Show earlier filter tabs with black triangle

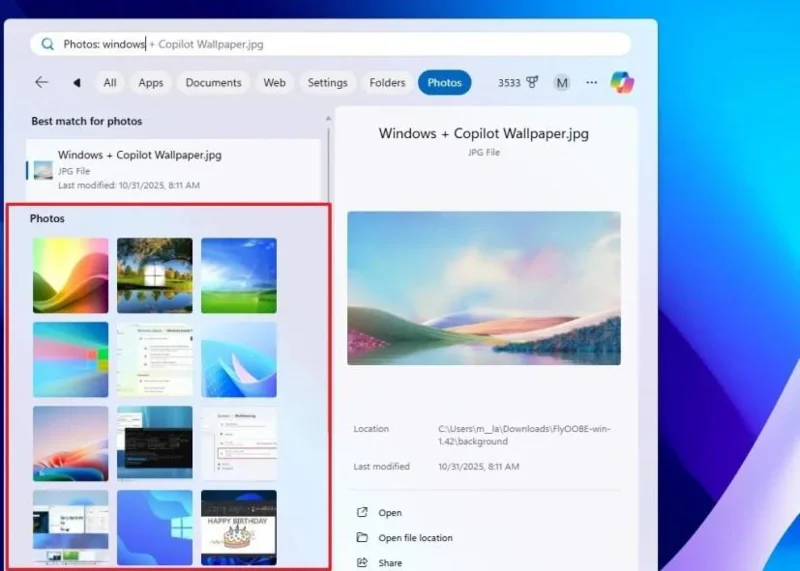pyautogui.click(x=77, y=83)
